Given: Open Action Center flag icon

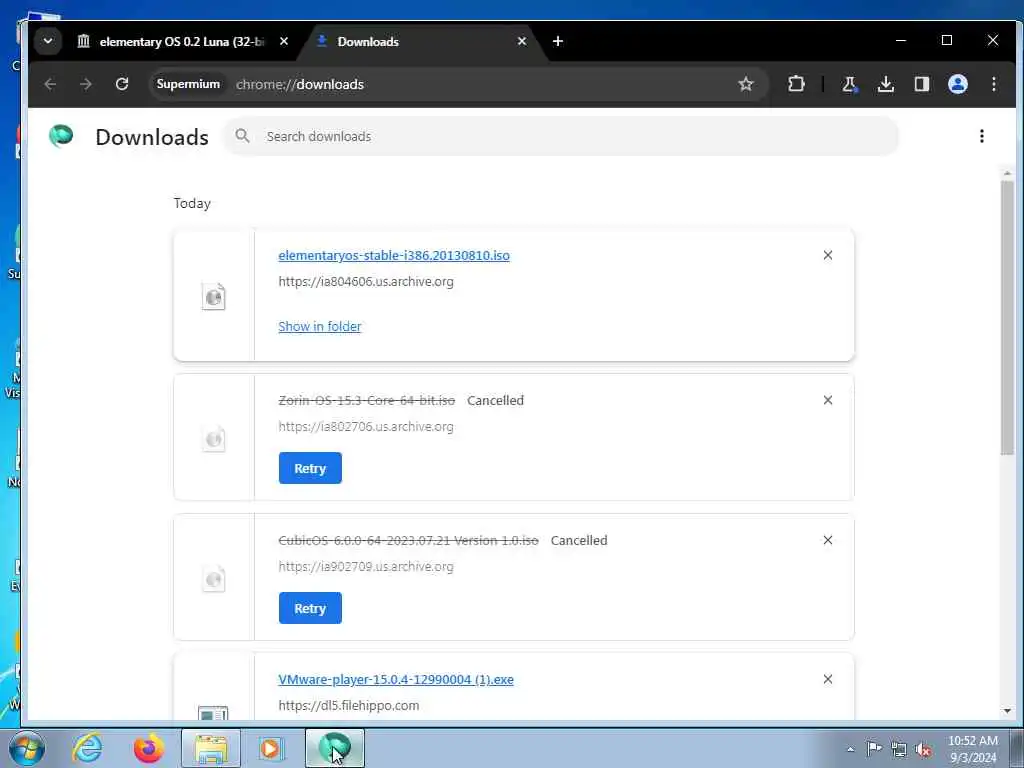Looking at the screenshot, I should [874, 749].
